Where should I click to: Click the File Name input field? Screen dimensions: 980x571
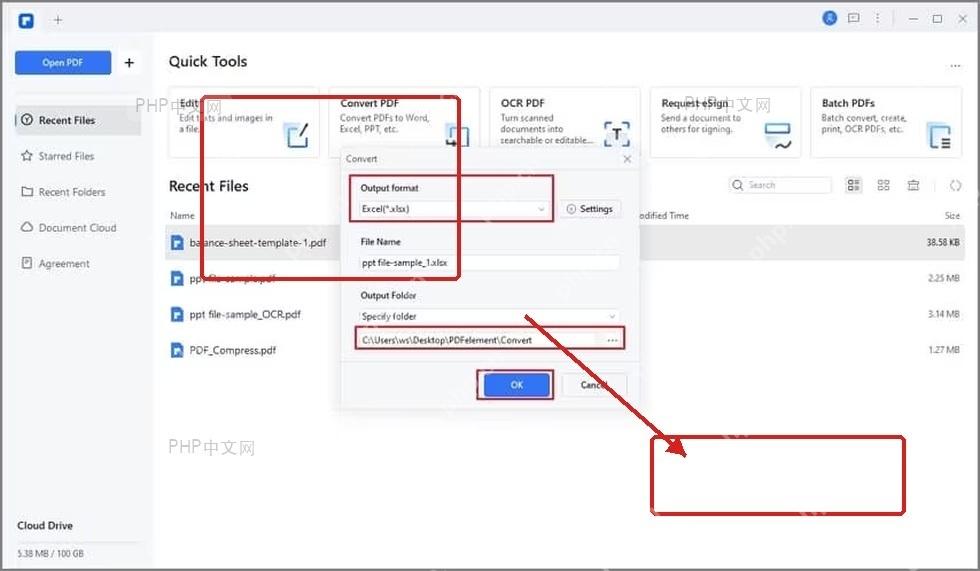(489, 262)
